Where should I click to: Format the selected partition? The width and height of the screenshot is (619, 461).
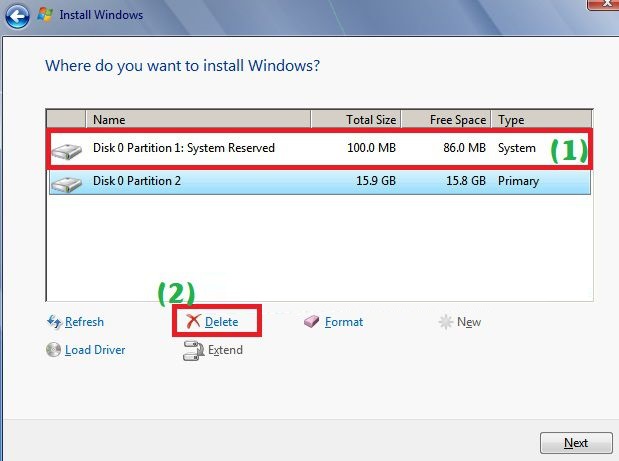point(344,322)
